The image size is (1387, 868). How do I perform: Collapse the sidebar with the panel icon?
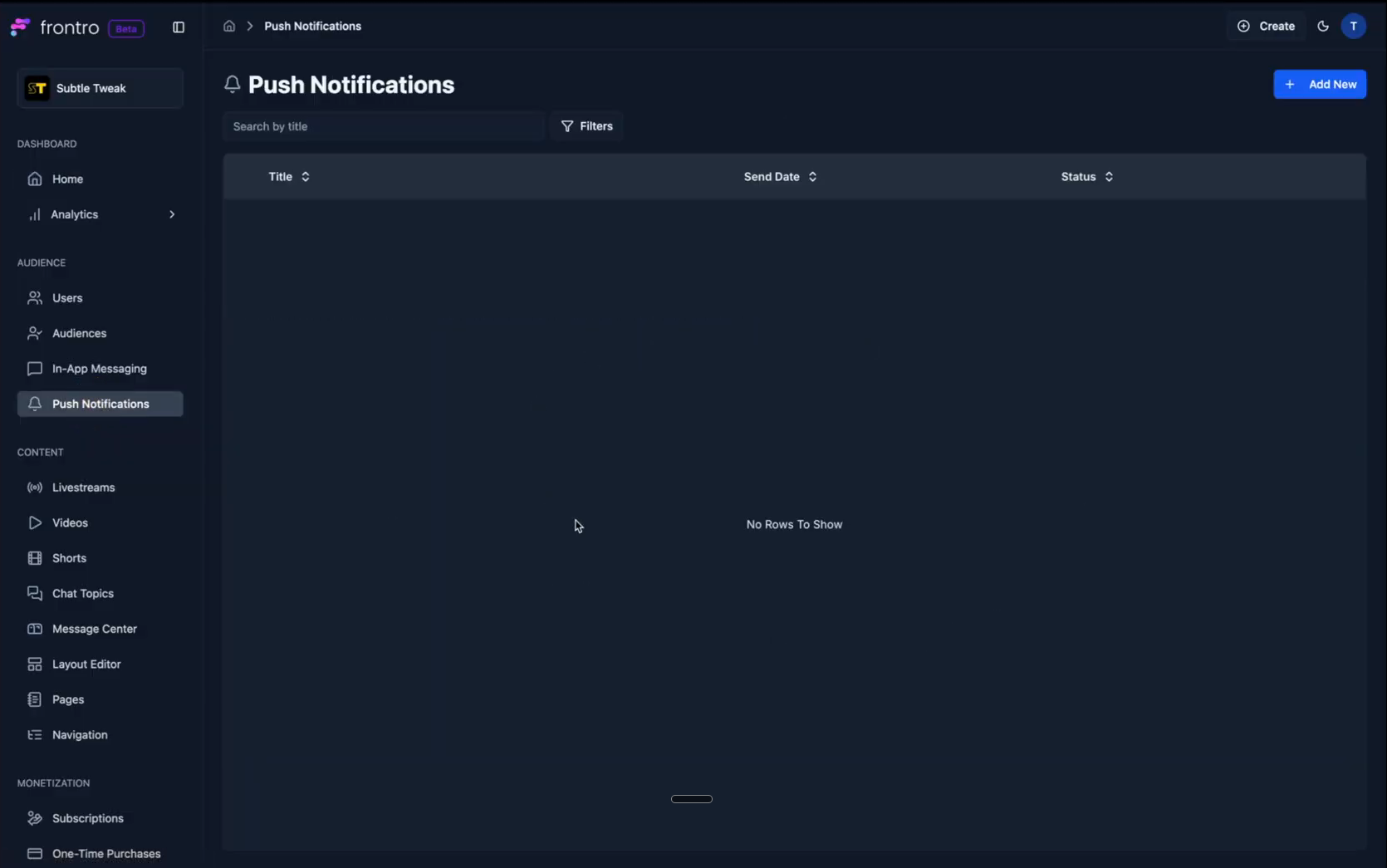click(x=179, y=27)
